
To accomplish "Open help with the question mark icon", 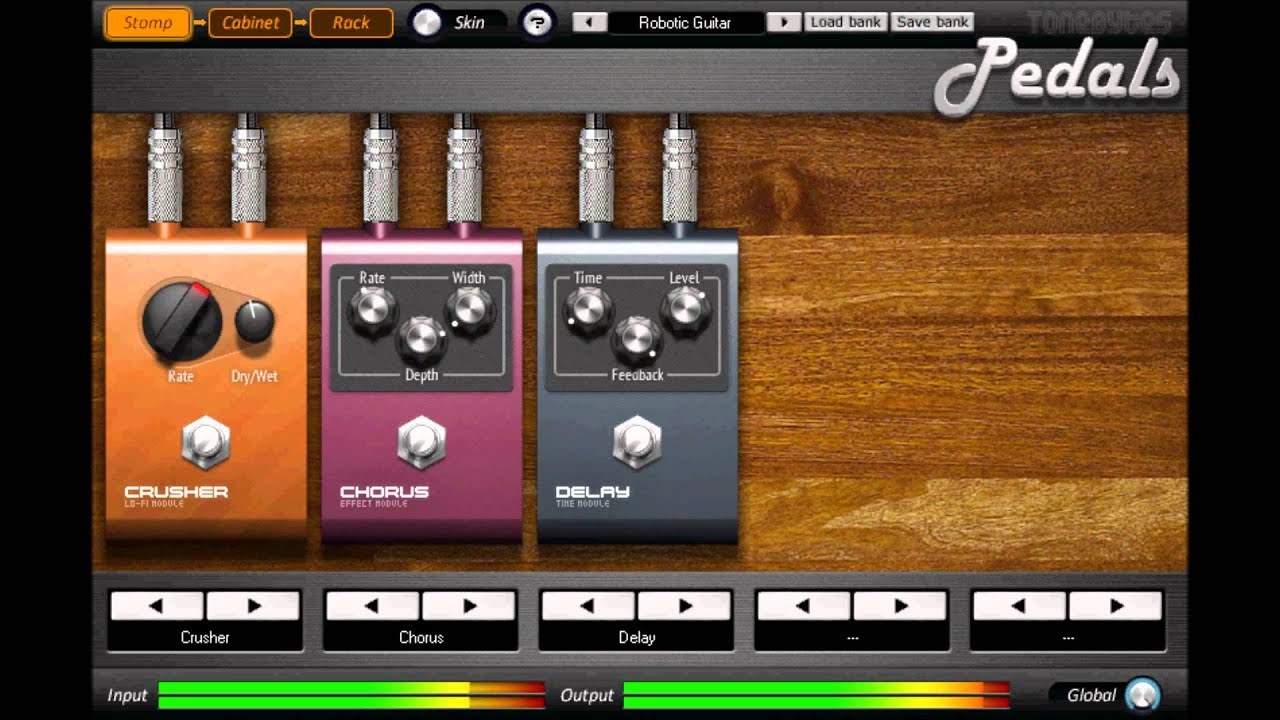I will [x=537, y=22].
